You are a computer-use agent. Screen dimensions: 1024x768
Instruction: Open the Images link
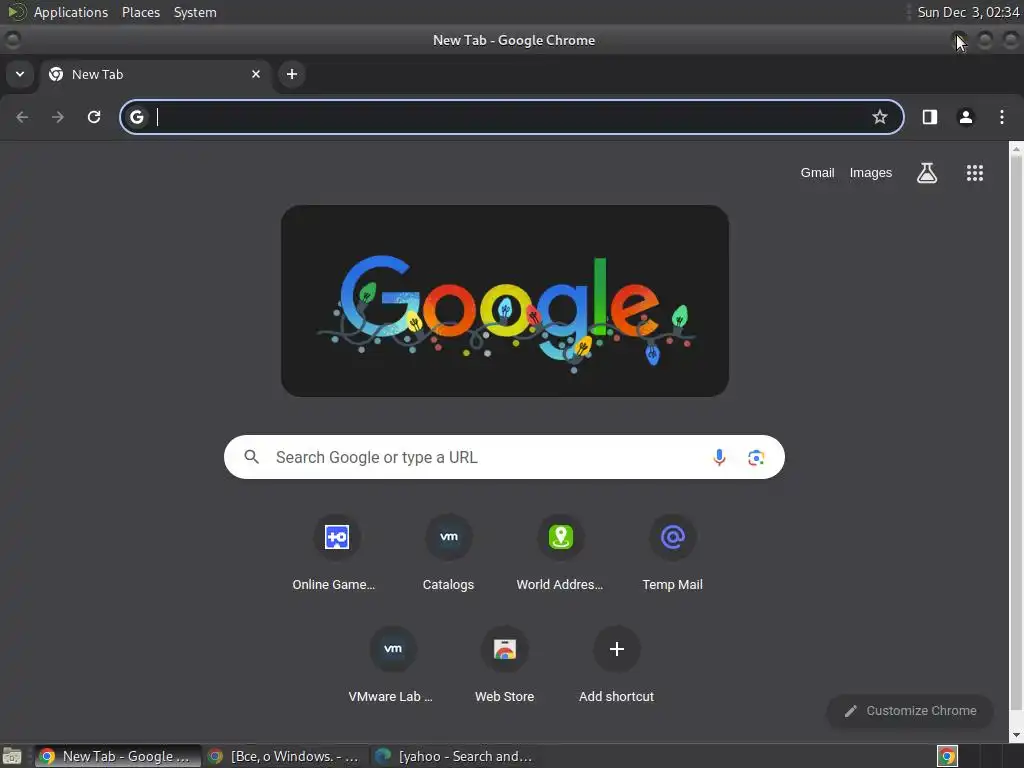pyautogui.click(x=871, y=173)
